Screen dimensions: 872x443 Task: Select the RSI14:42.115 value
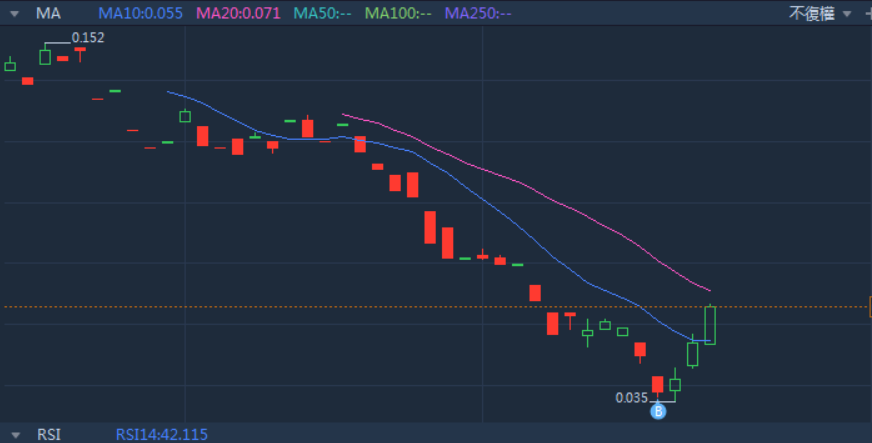click(x=162, y=435)
